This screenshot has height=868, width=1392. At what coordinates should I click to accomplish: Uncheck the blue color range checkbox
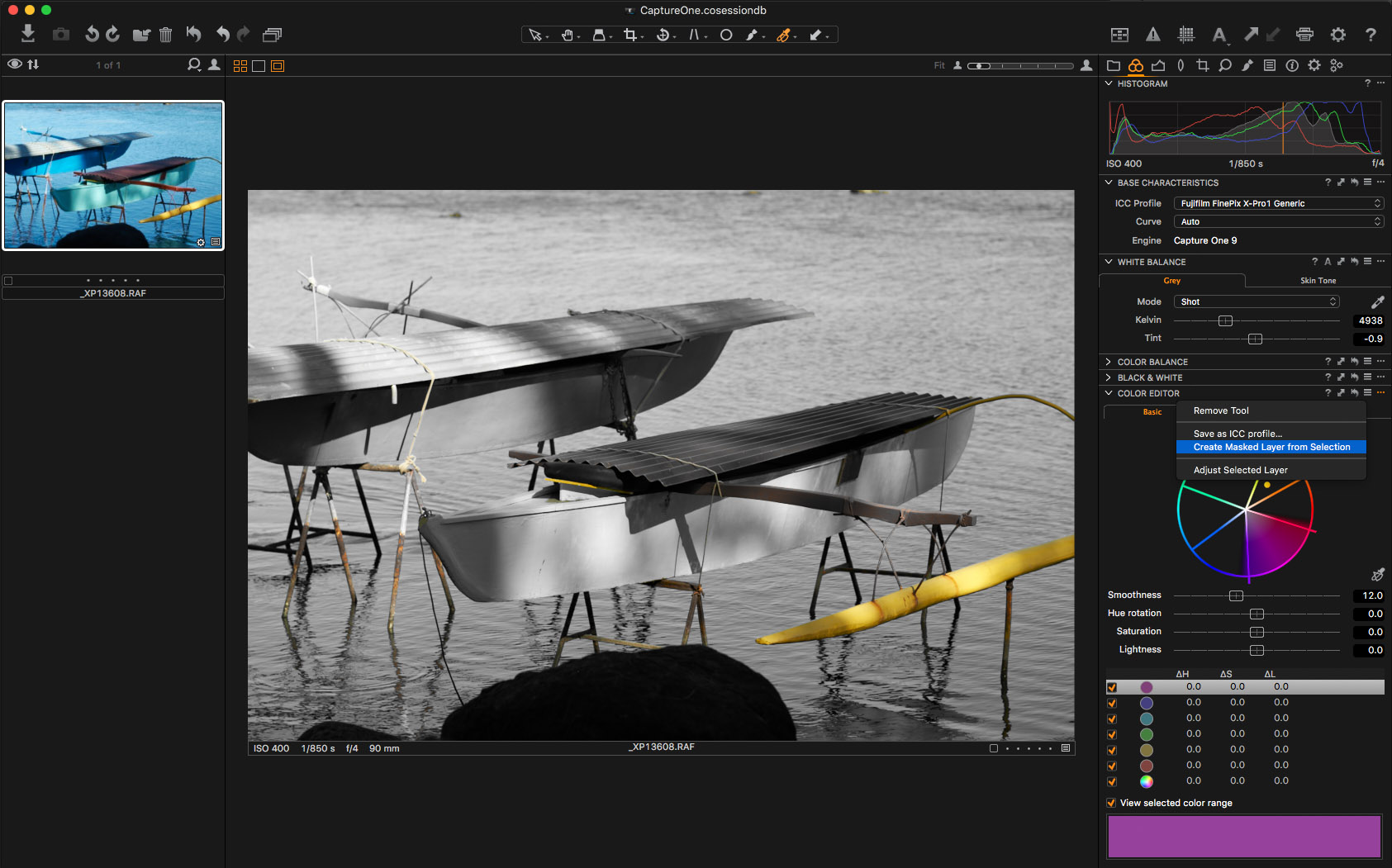click(1112, 703)
